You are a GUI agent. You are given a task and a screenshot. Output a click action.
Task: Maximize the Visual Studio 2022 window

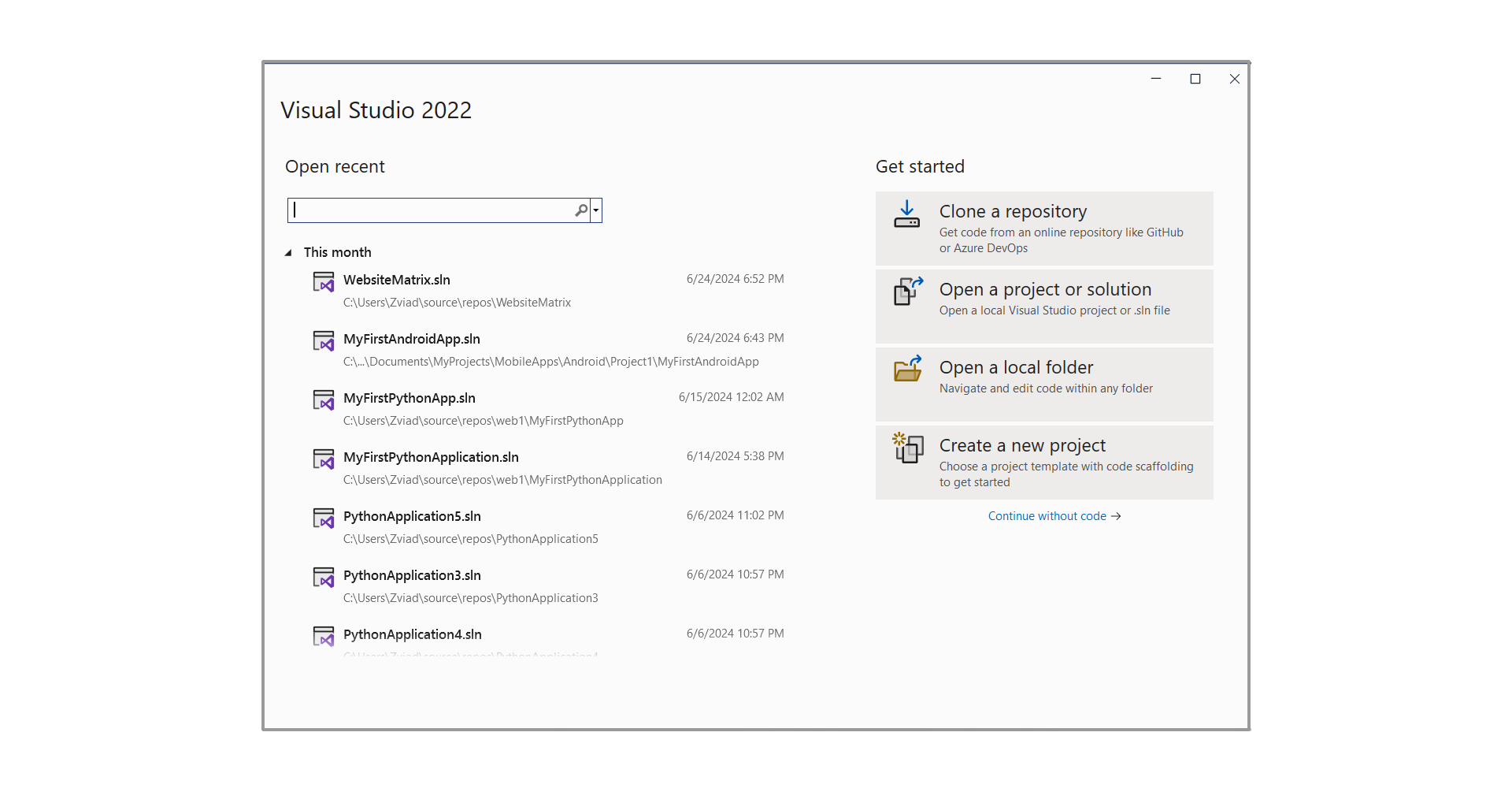click(x=1195, y=79)
